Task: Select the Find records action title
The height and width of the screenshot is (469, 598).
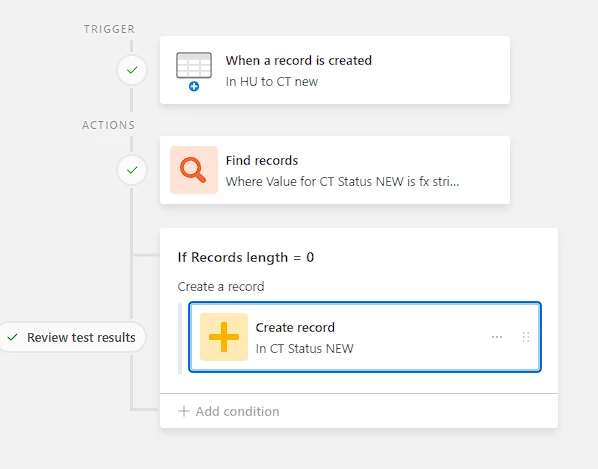Action: [x=262, y=161]
